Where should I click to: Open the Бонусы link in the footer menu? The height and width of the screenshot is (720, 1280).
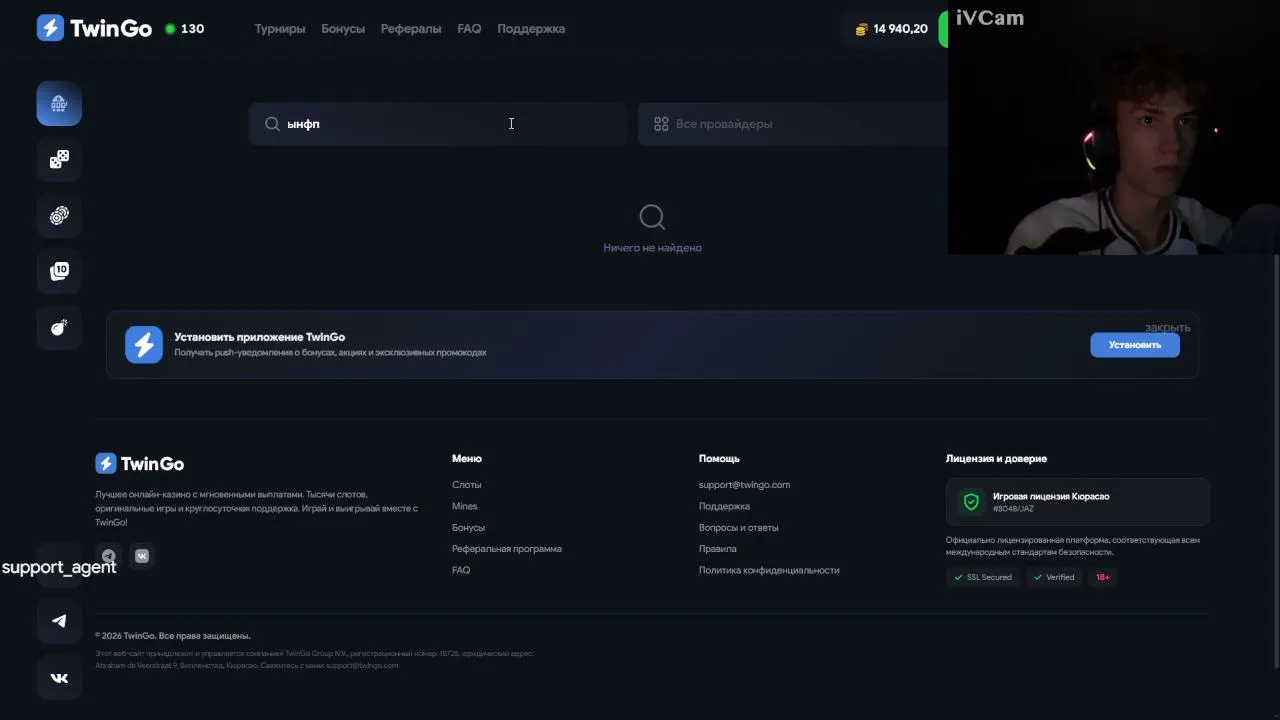468,528
